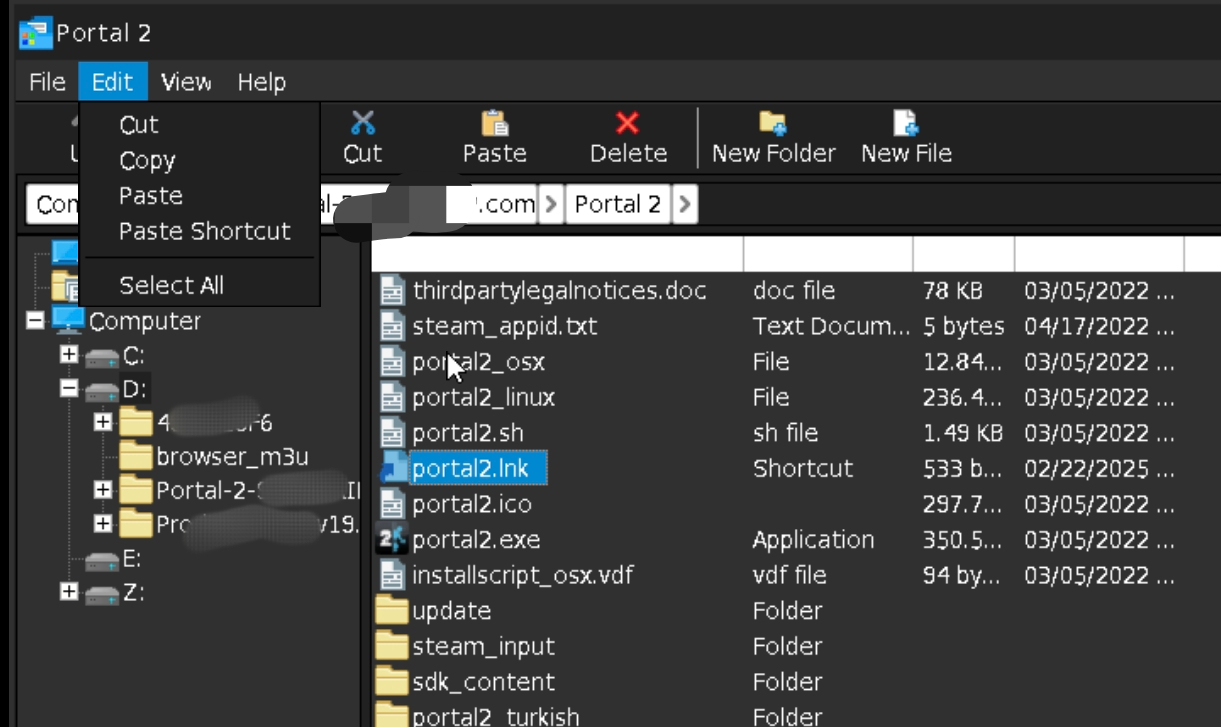Click the 02/22/2025 date cell
This screenshot has height=727, width=1221.
tap(1099, 468)
